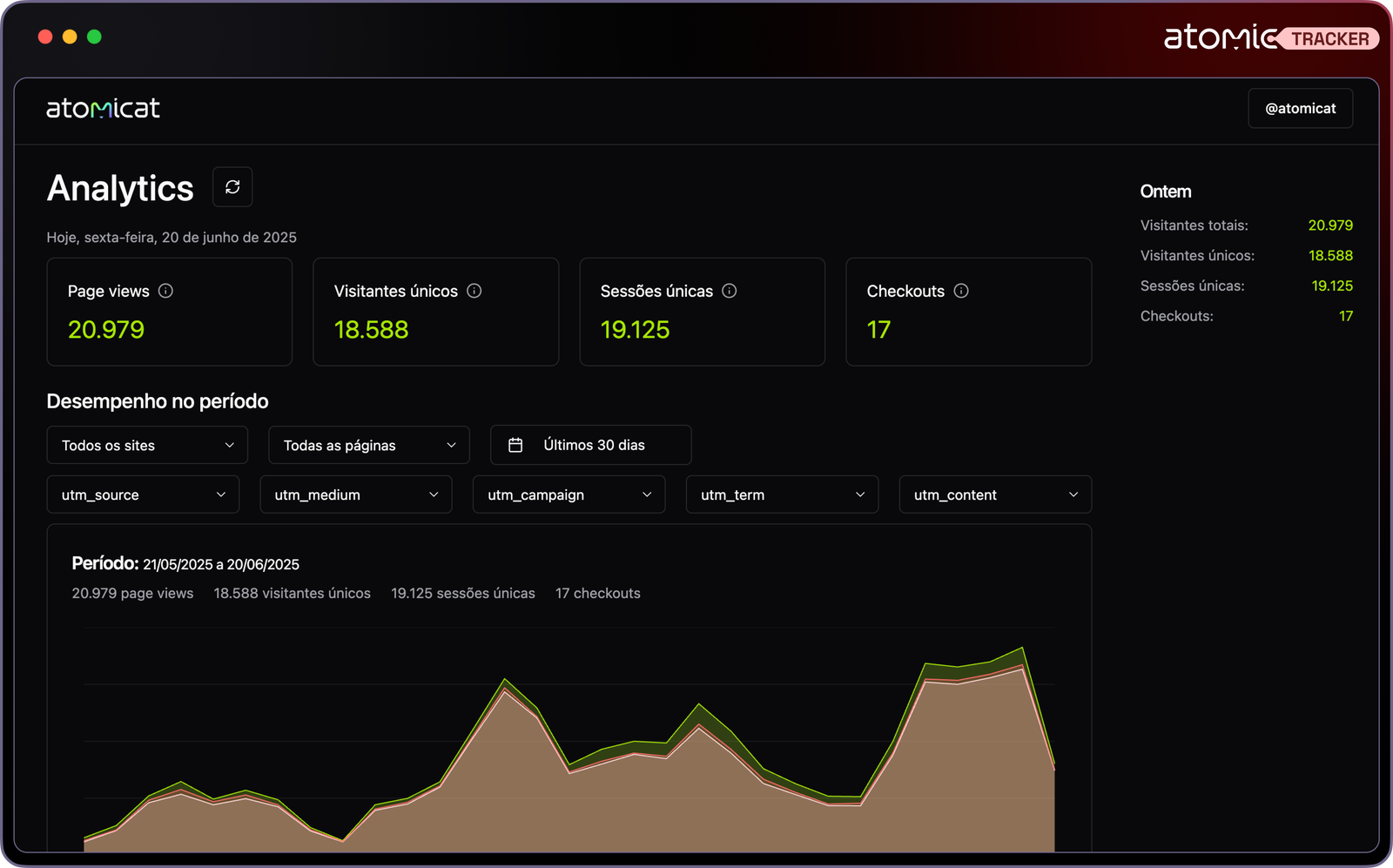Open the utm_source filter dropdown

143,495
